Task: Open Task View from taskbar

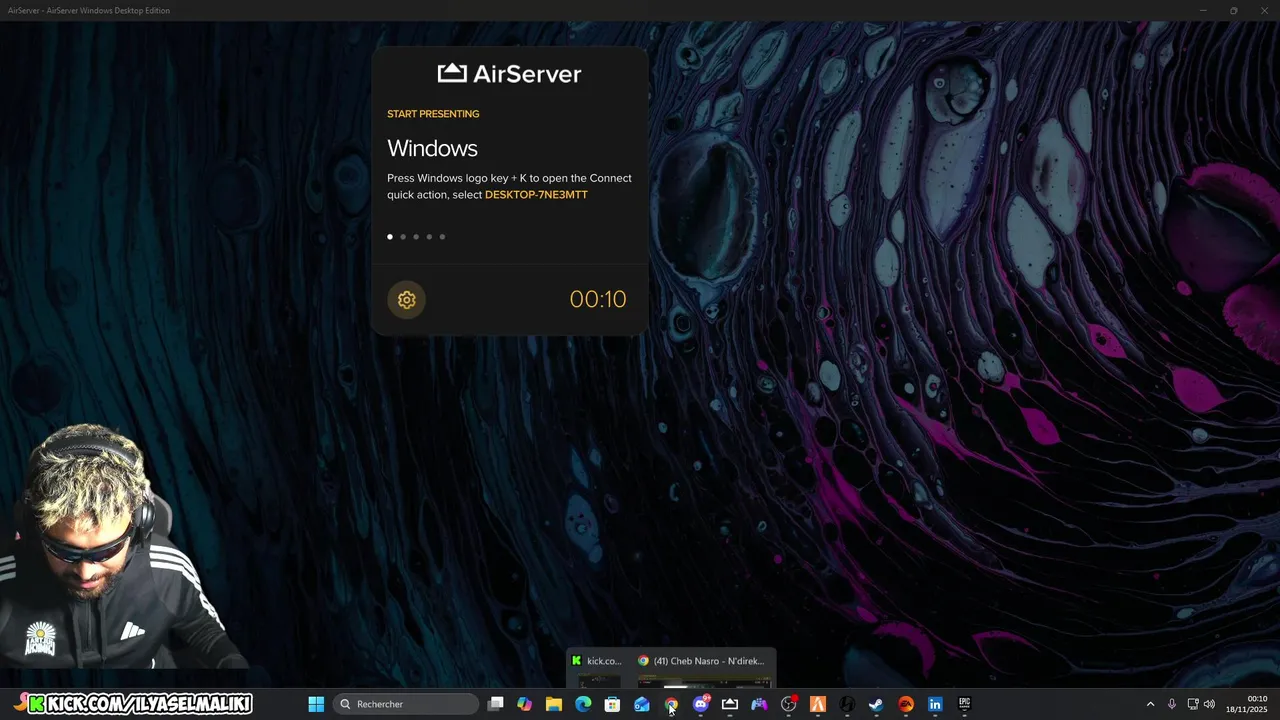Action: [x=495, y=704]
